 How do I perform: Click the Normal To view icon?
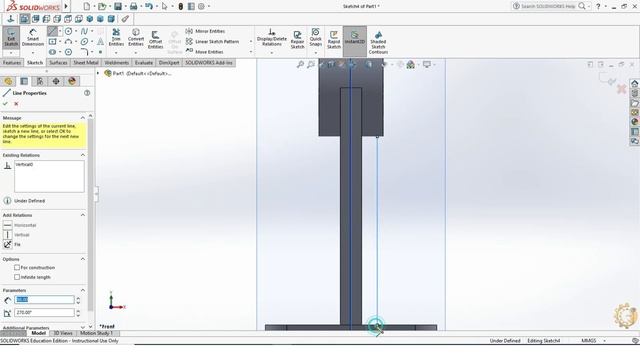click(11, 19)
